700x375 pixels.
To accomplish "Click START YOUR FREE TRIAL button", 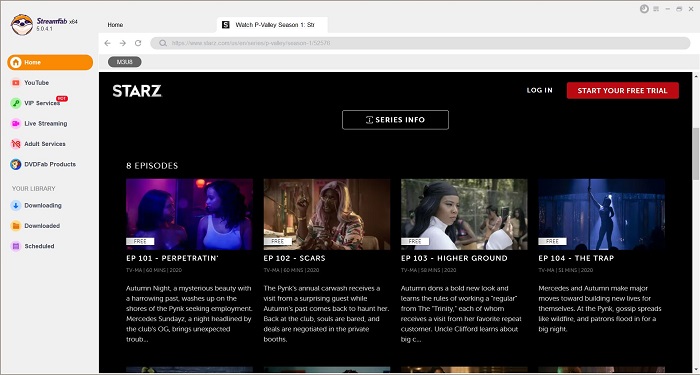I will [x=623, y=91].
